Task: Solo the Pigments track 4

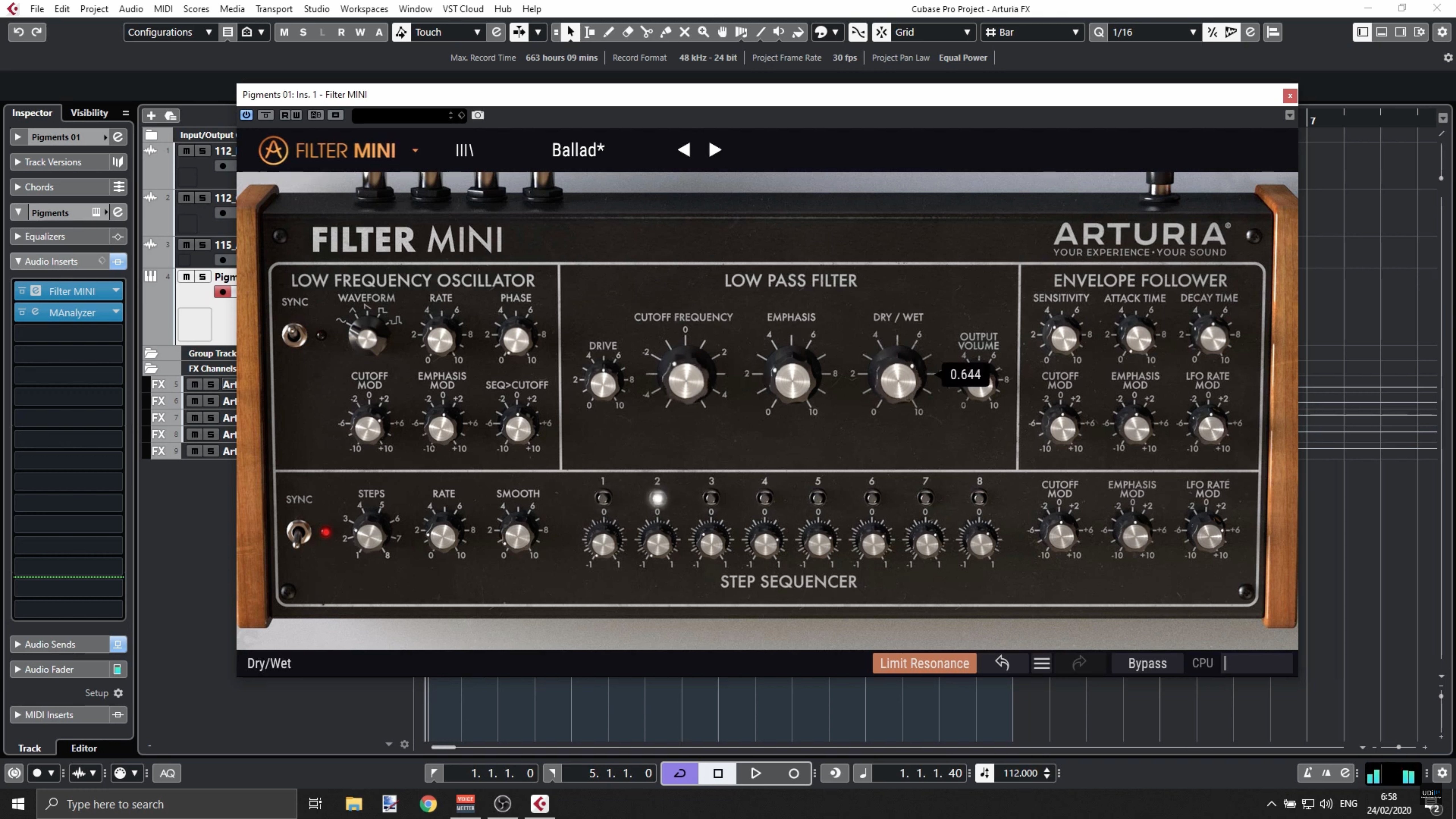Action: coord(202,276)
